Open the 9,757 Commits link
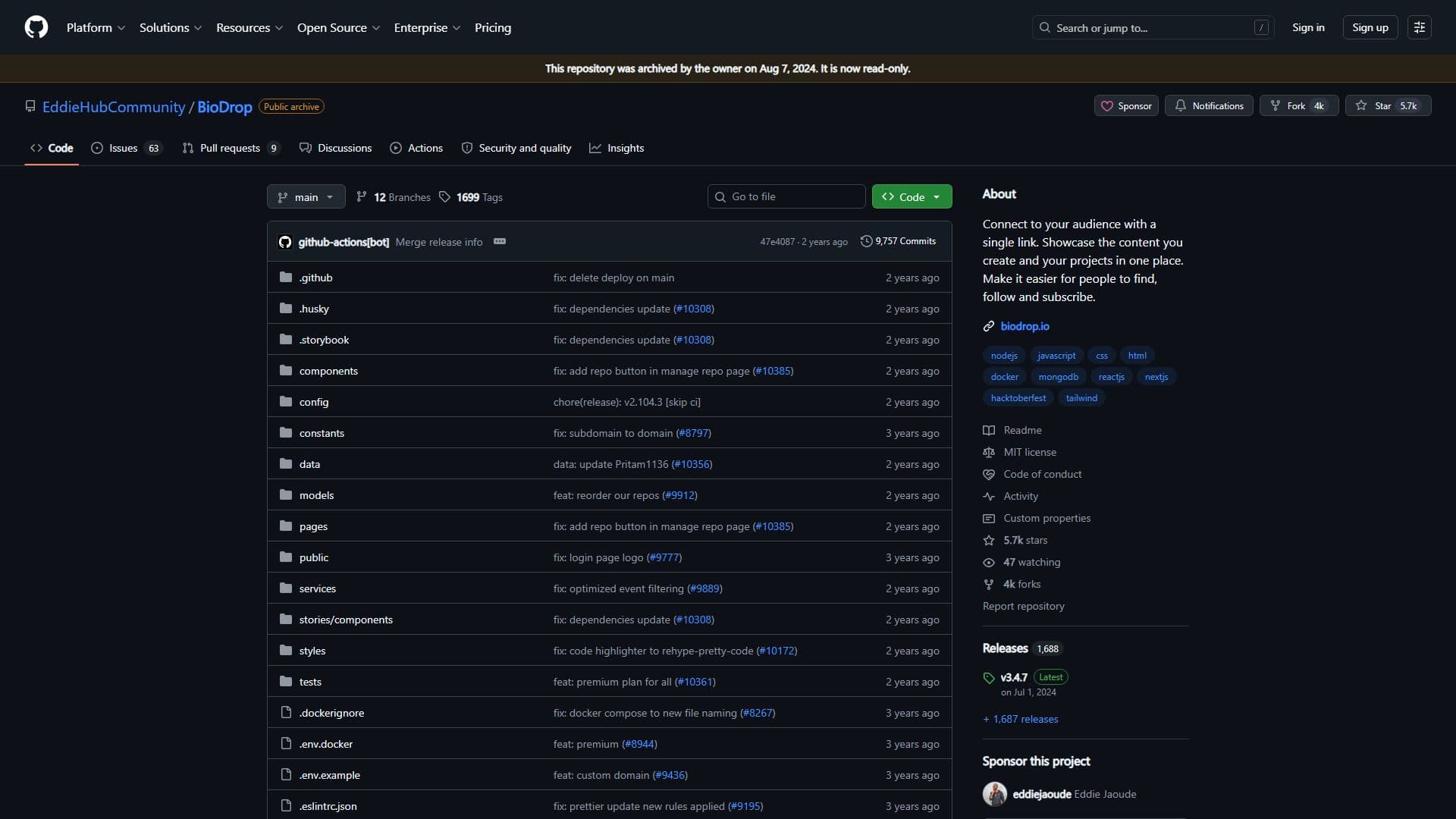The image size is (1456, 819). [898, 241]
